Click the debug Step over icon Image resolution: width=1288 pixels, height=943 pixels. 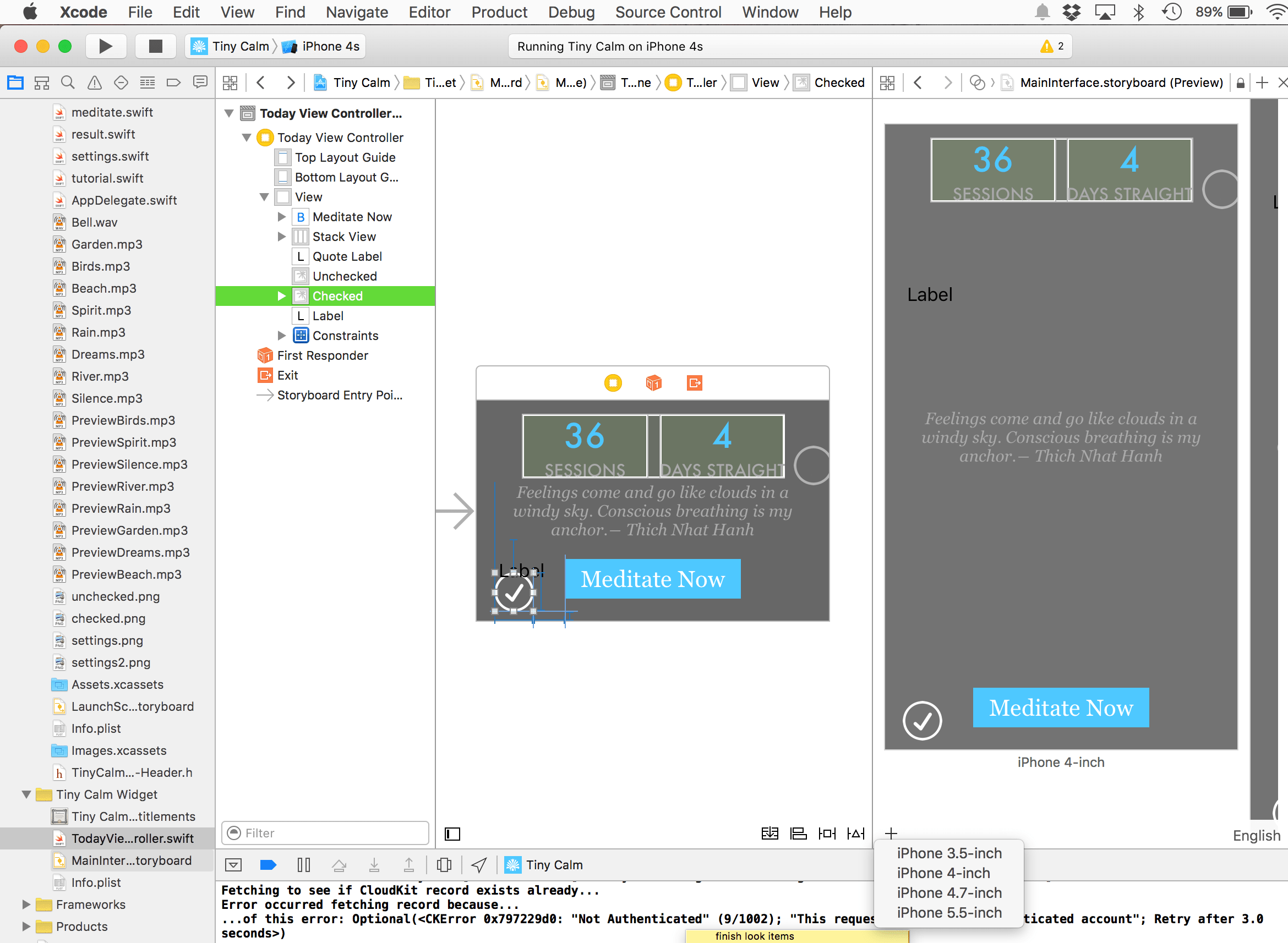click(x=339, y=865)
